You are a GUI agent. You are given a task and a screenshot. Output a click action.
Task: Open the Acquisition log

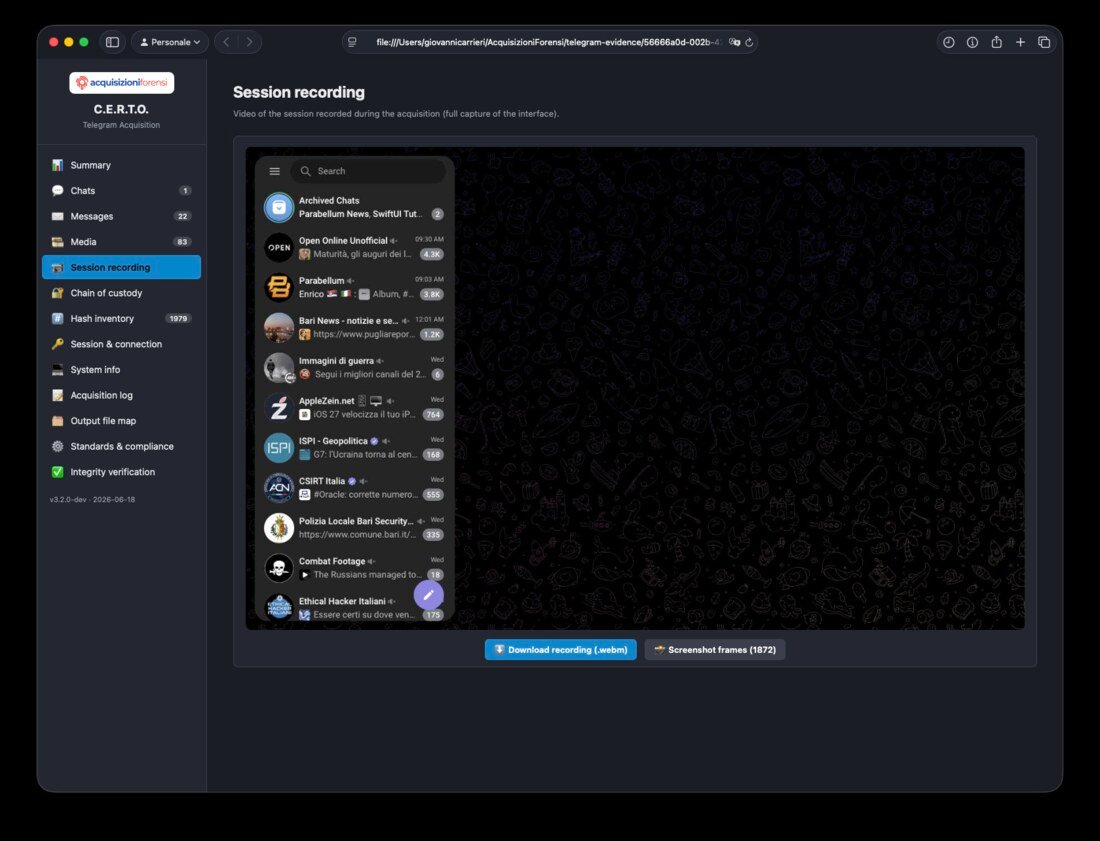[x=121, y=396]
